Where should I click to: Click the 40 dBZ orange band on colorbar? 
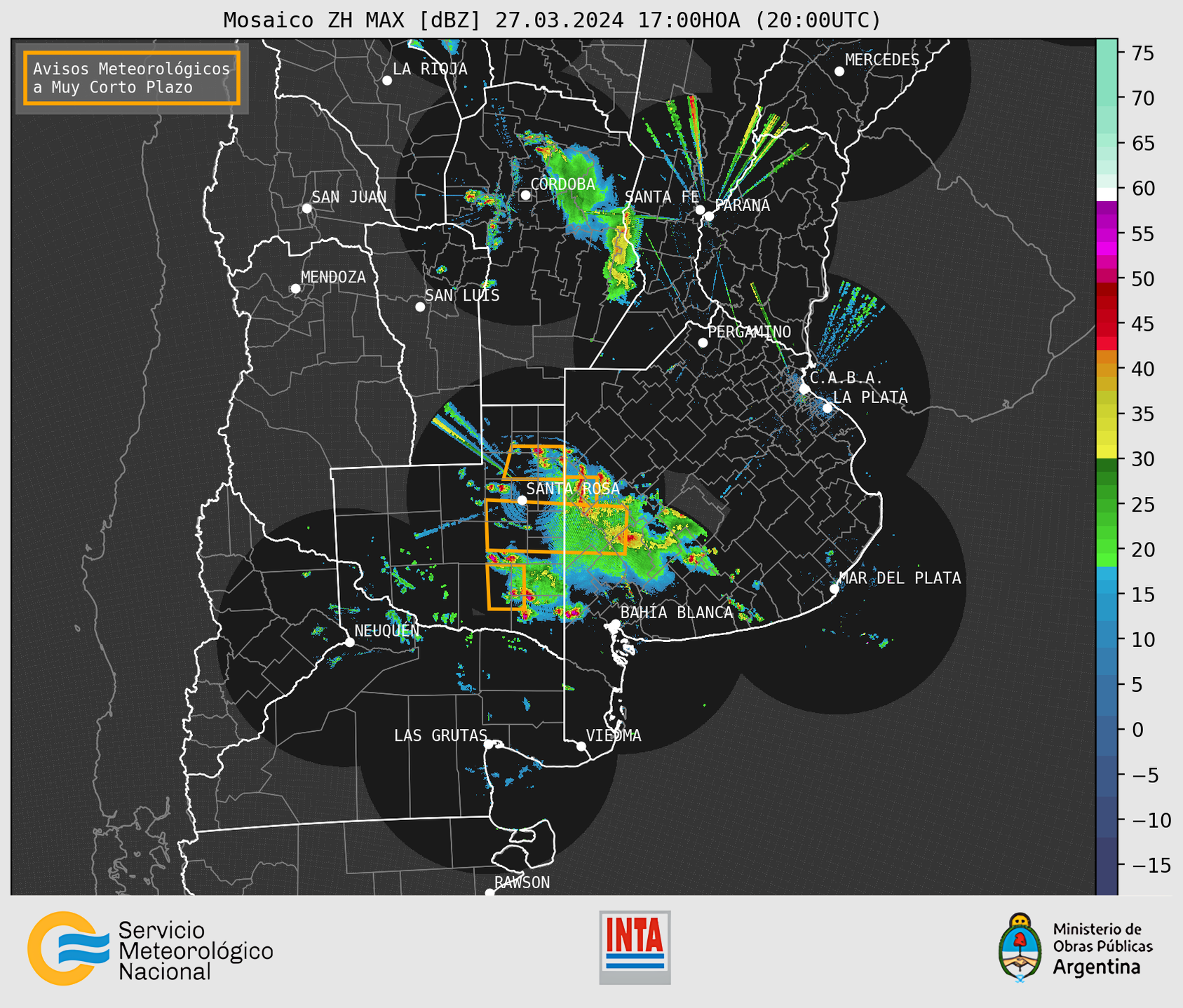click(x=1107, y=369)
